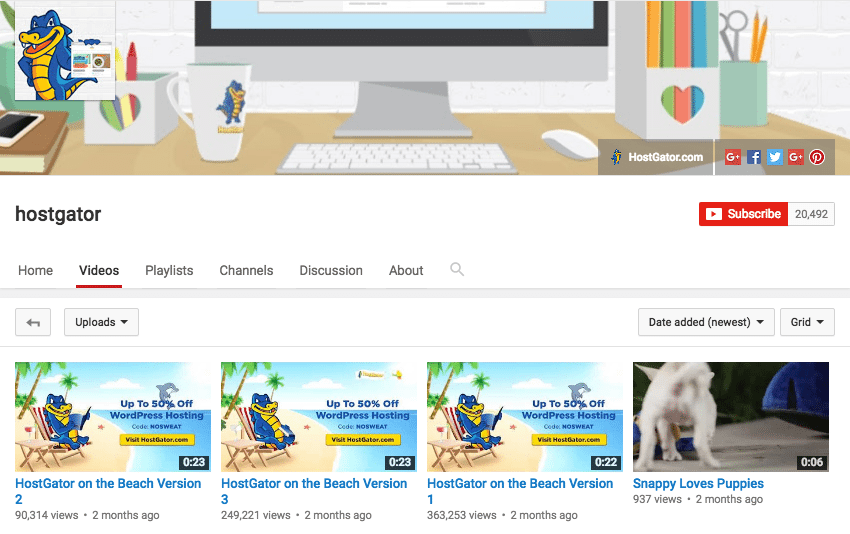The image size is (850, 534).
Task: Click the 363,253 views text
Action: 461,515
